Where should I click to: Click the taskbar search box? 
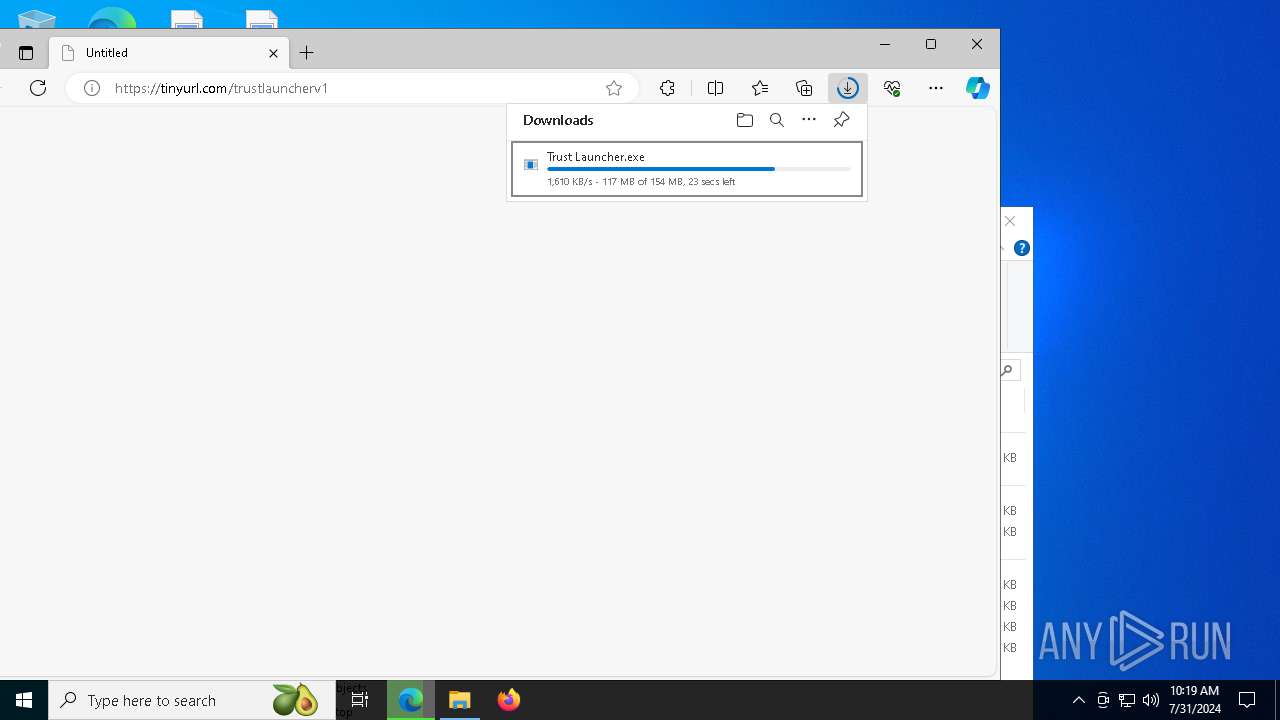tap(192, 700)
